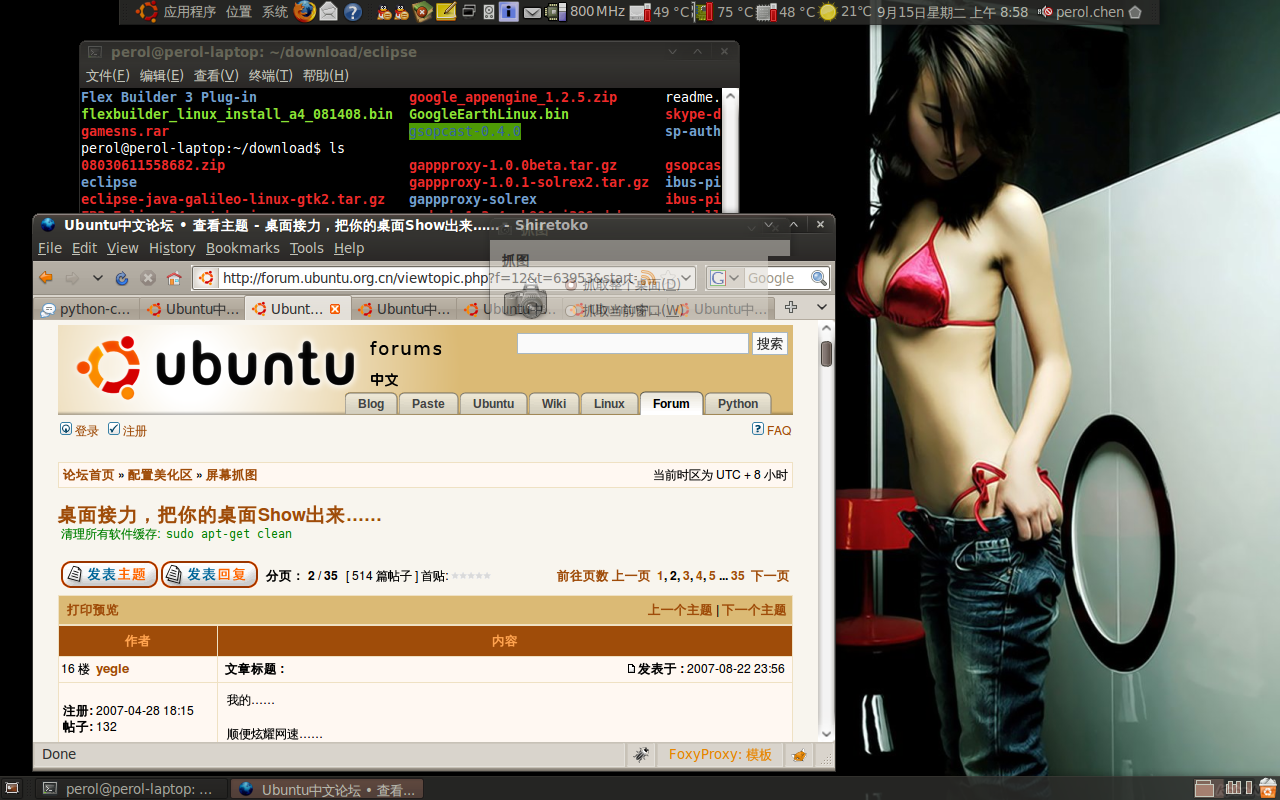Click the post icon next to 发表于

tap(631, 669)
